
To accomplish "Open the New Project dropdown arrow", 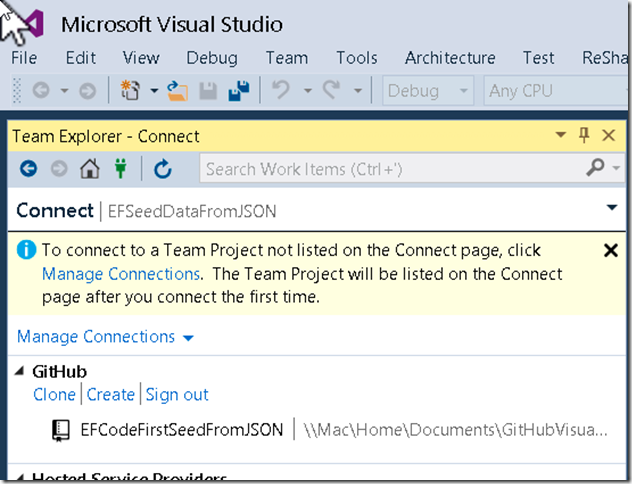I will click(x=154, y=91).
